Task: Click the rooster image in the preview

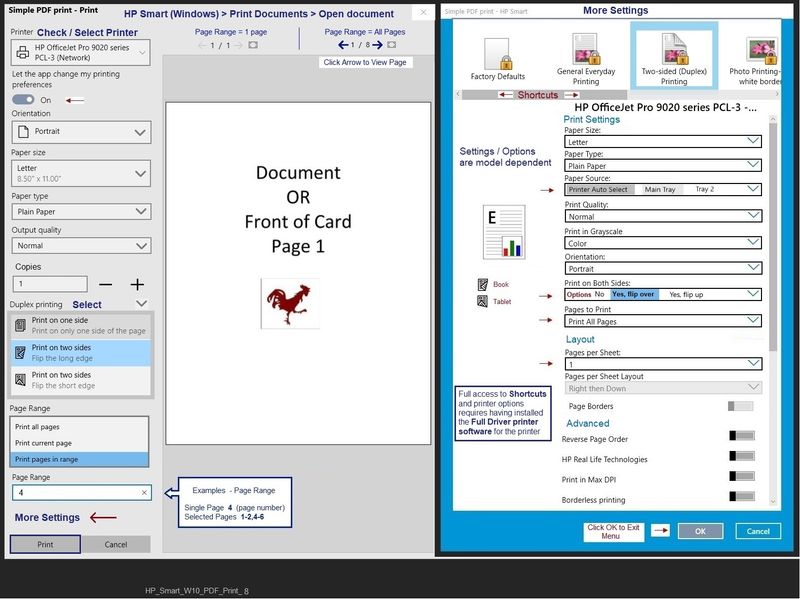Action: pos(290,304)
